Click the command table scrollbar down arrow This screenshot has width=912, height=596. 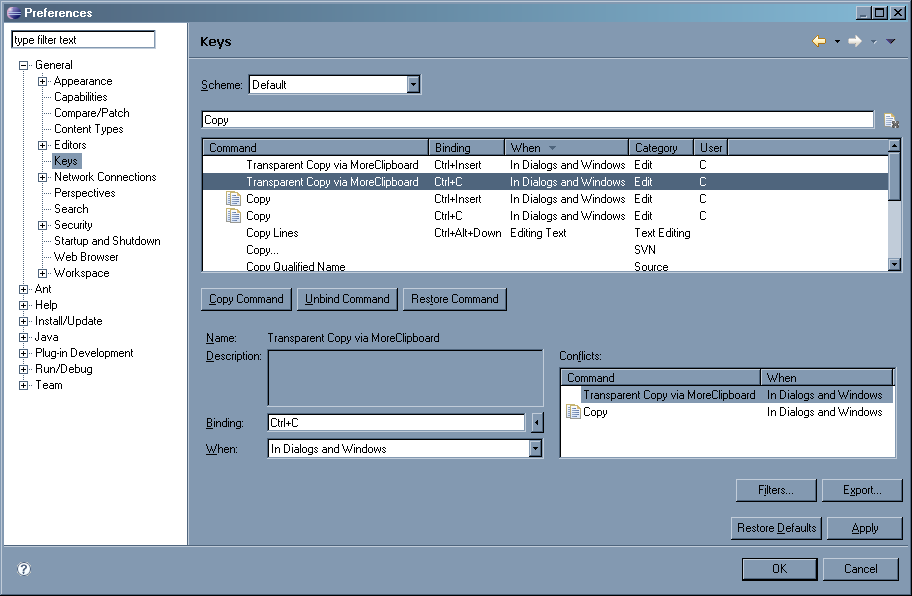[x=894, y=264]
